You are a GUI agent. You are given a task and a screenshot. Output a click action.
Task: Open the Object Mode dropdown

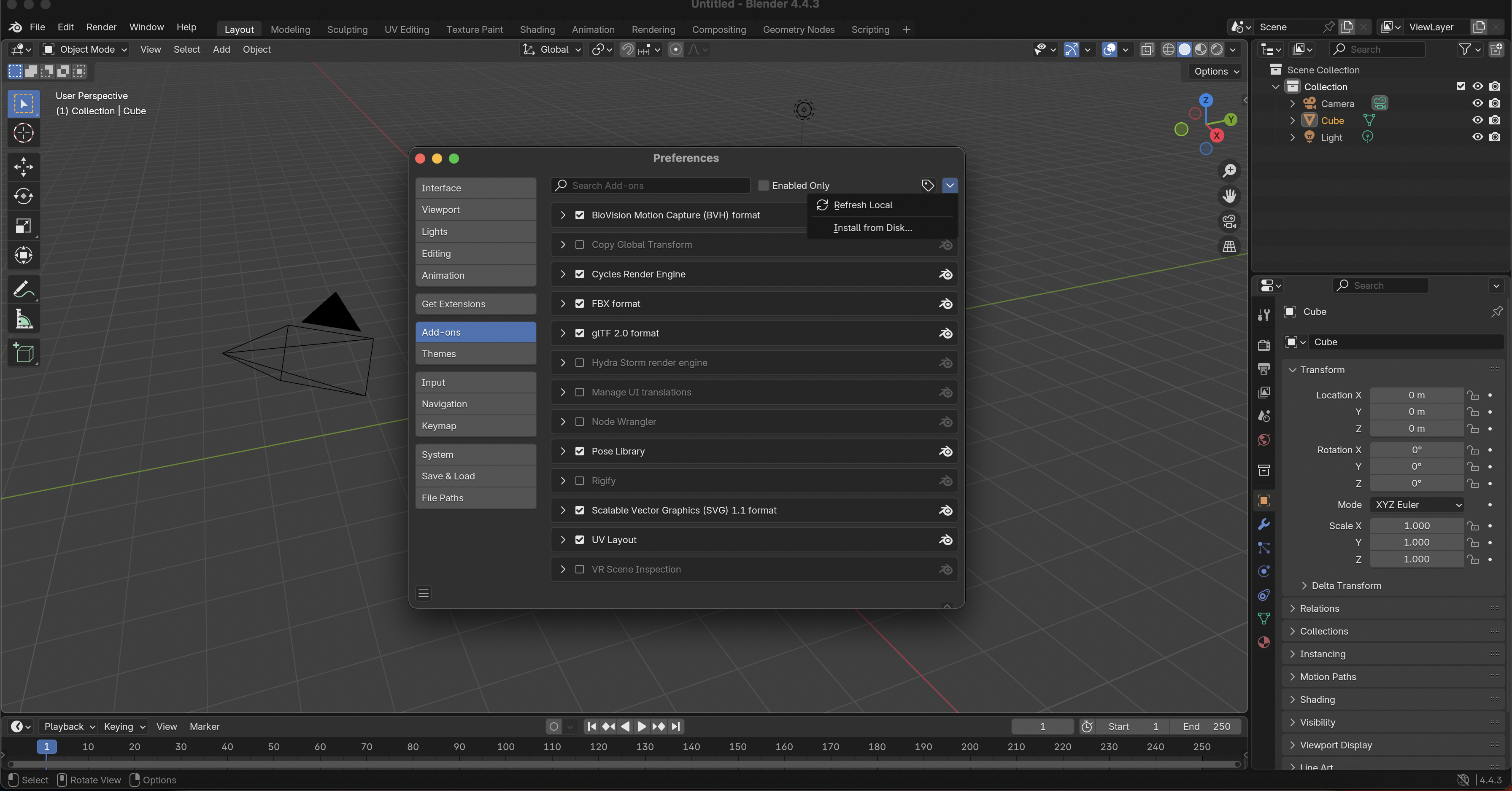pyautogui.click(x=85, y=49)
